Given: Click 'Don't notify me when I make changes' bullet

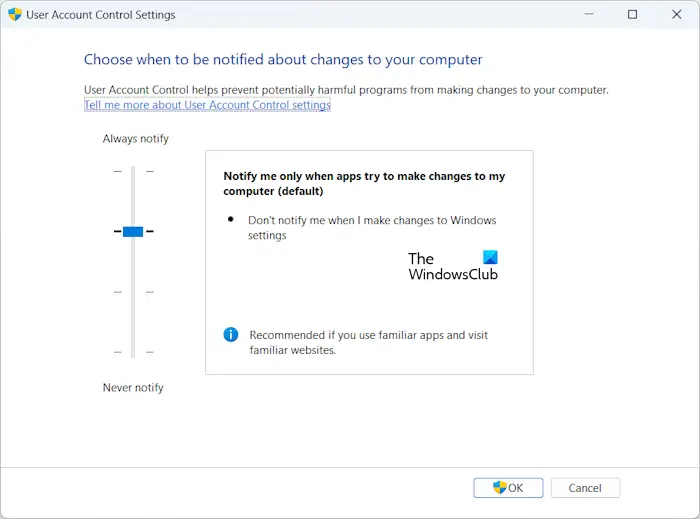Looking at the screenshot, I should 372,228.
